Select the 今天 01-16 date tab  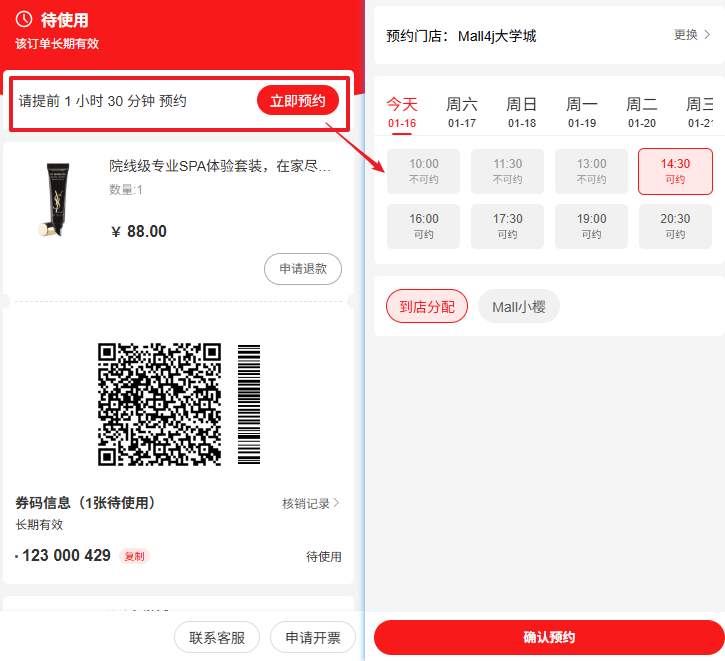pos(402,112)
